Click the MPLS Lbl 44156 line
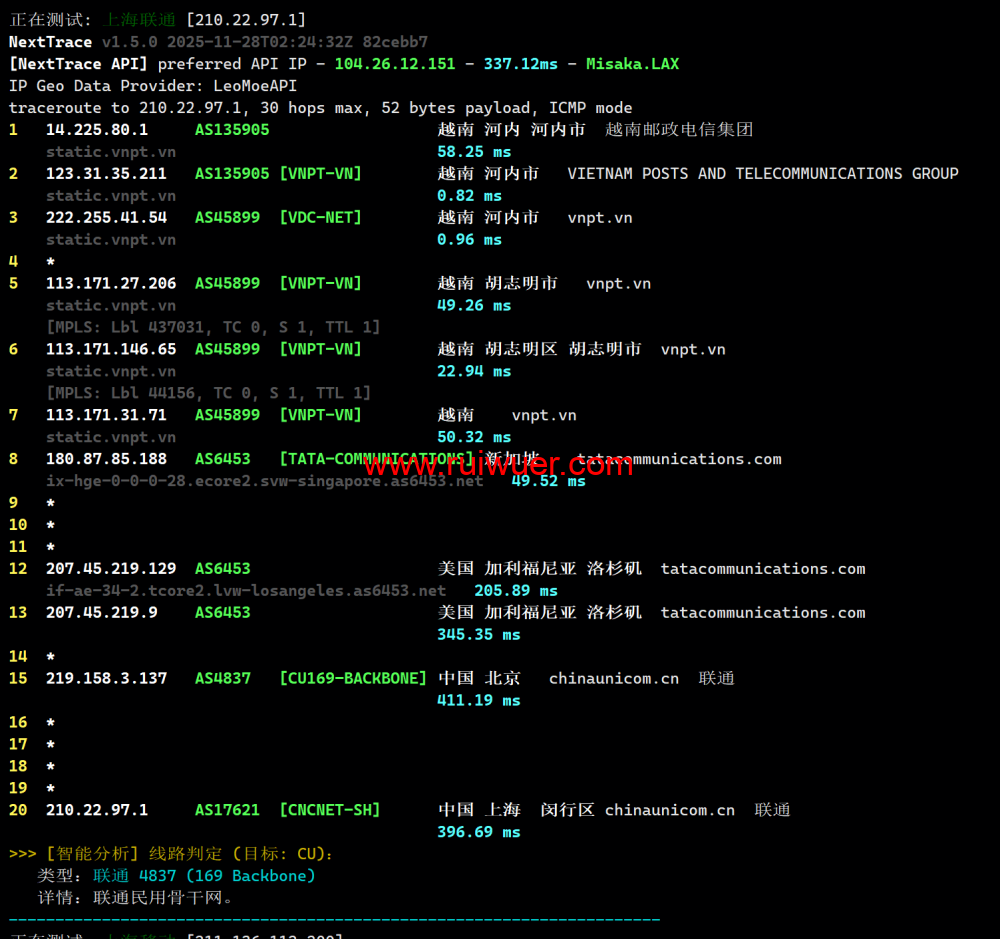Screen dimensions: 1000x939 tap(208, 393)
